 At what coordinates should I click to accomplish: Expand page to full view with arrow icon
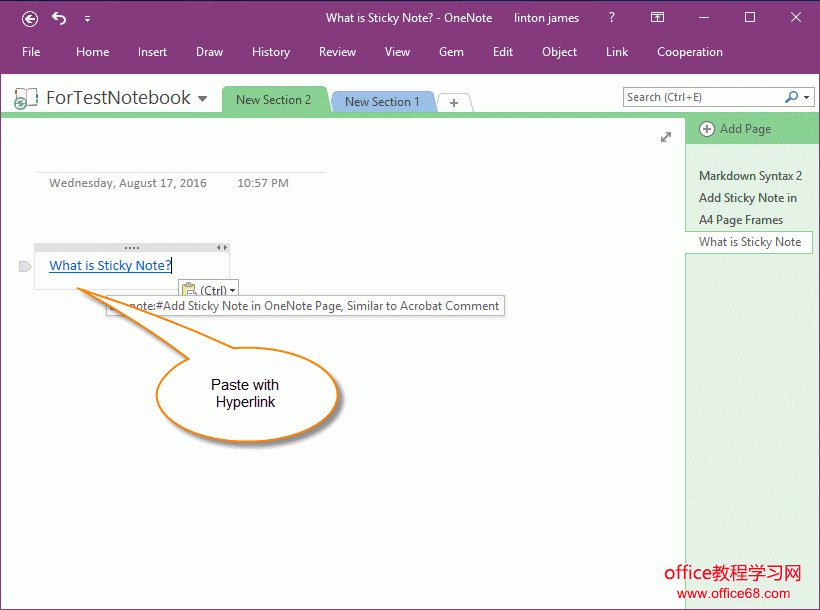click(x=666, y=137)
